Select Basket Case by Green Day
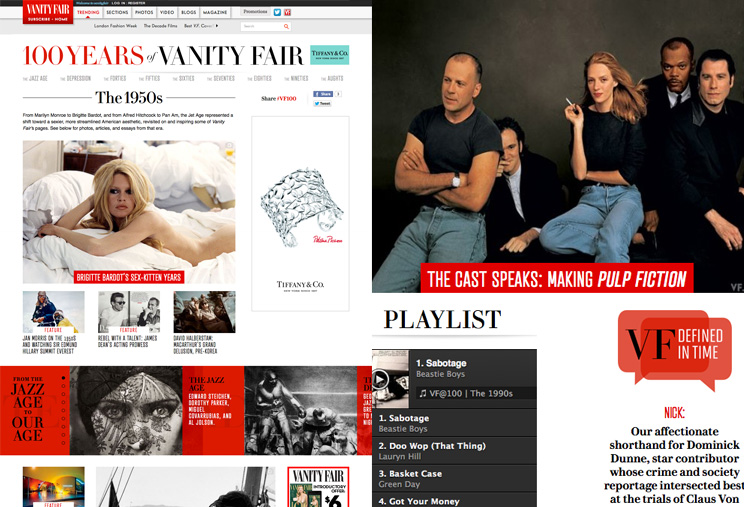744x507 pixels. coord(454,479)
